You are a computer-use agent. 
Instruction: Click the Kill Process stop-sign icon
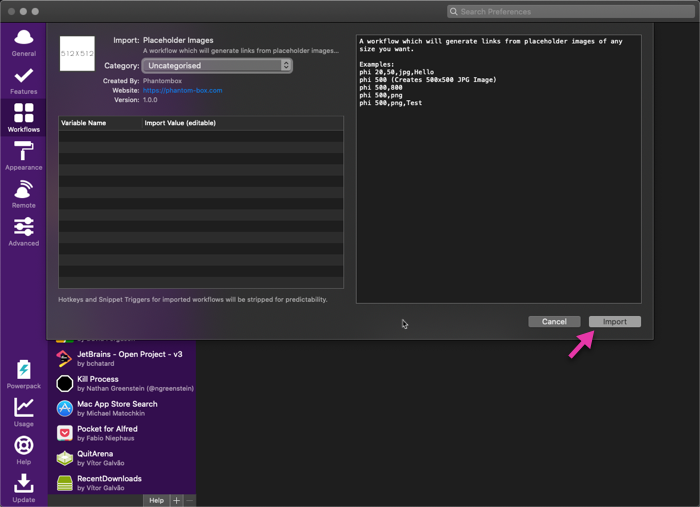pos(65,383)
